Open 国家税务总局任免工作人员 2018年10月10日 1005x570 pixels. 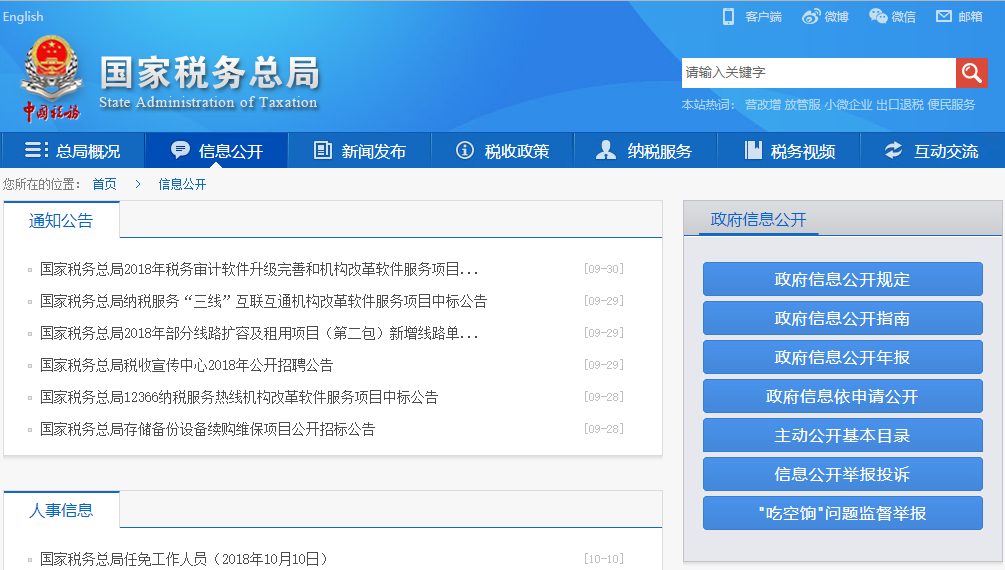coord(185,559)
